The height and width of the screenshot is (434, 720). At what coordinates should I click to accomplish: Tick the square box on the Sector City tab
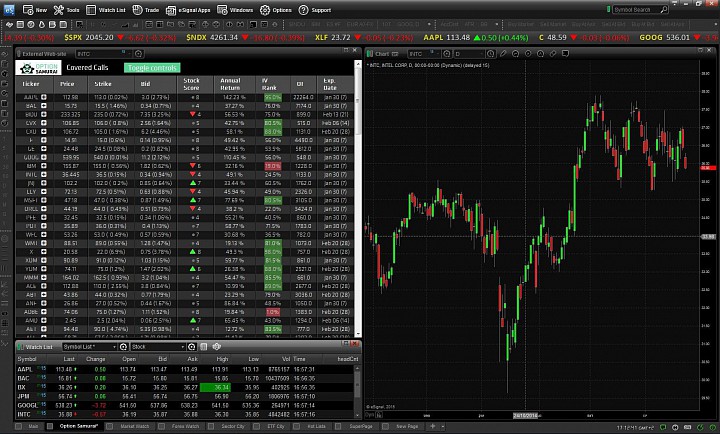(x=211, y=426)
